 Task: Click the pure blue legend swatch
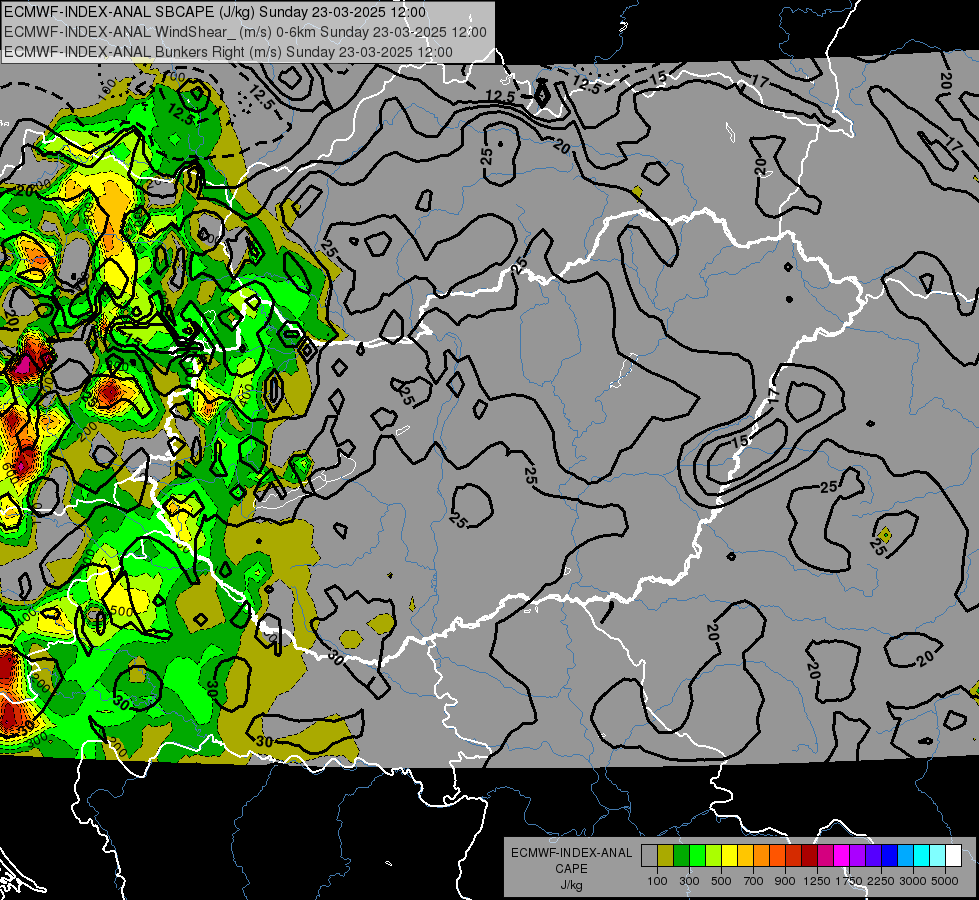pyautogui.click(x=890, y=856)
